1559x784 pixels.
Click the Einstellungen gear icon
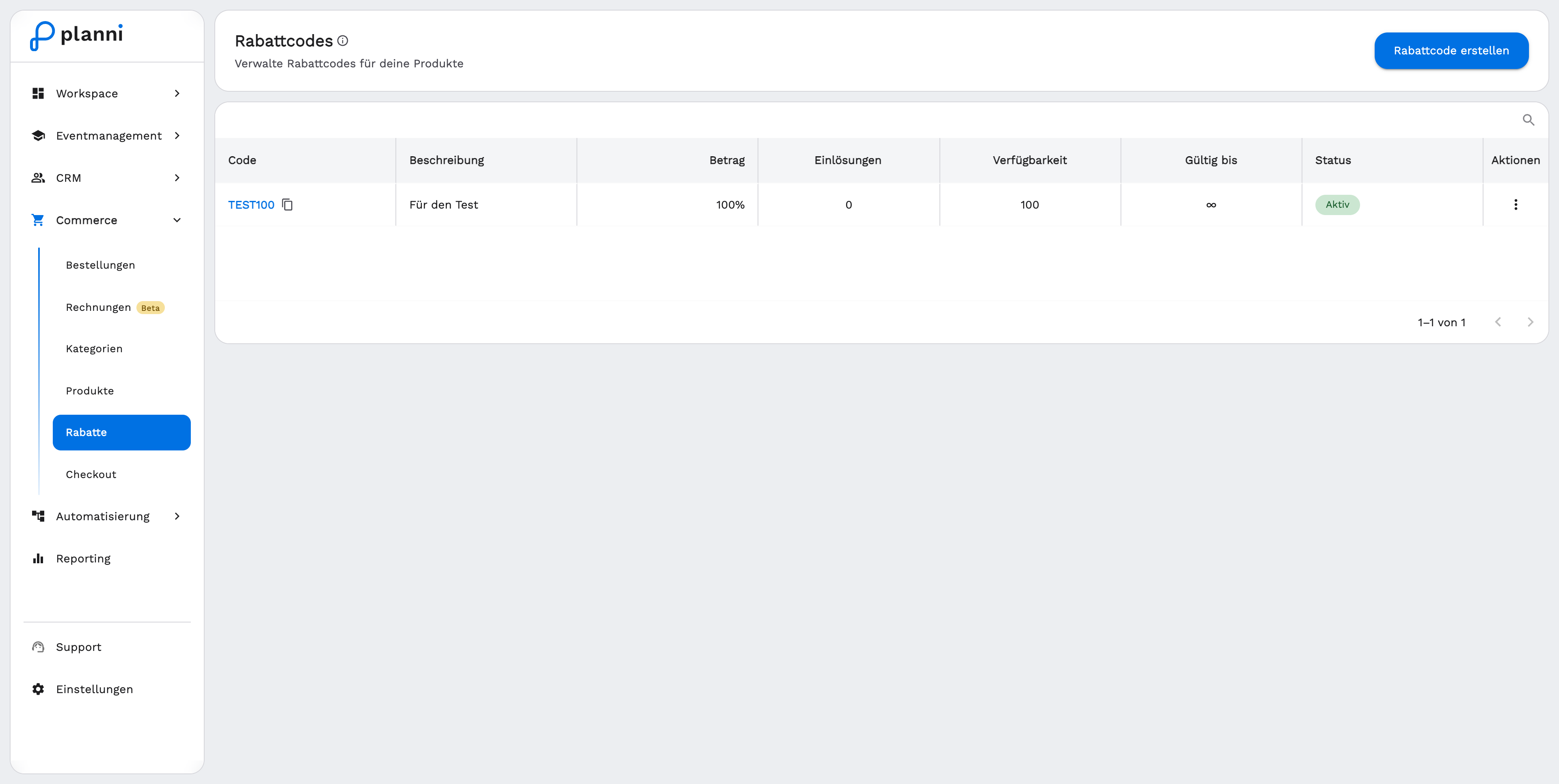pos(38,689)
